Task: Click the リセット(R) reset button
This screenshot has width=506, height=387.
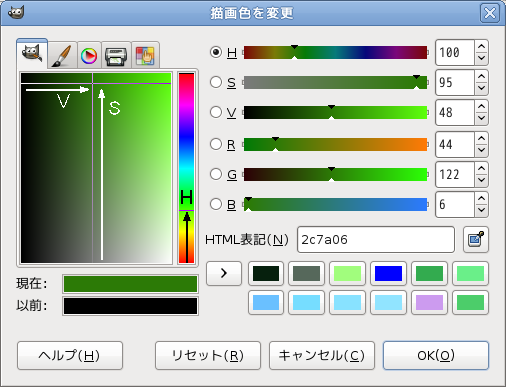Action: pyautogui.click(x=208, y=355)
